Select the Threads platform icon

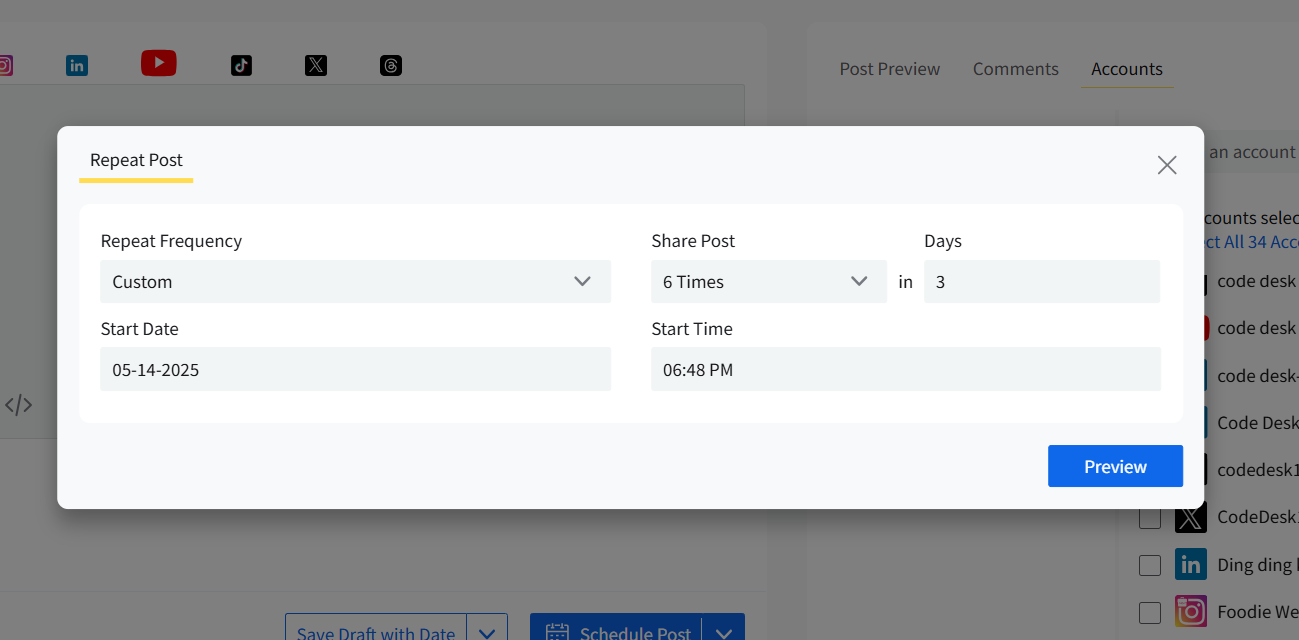click(391, 66)
